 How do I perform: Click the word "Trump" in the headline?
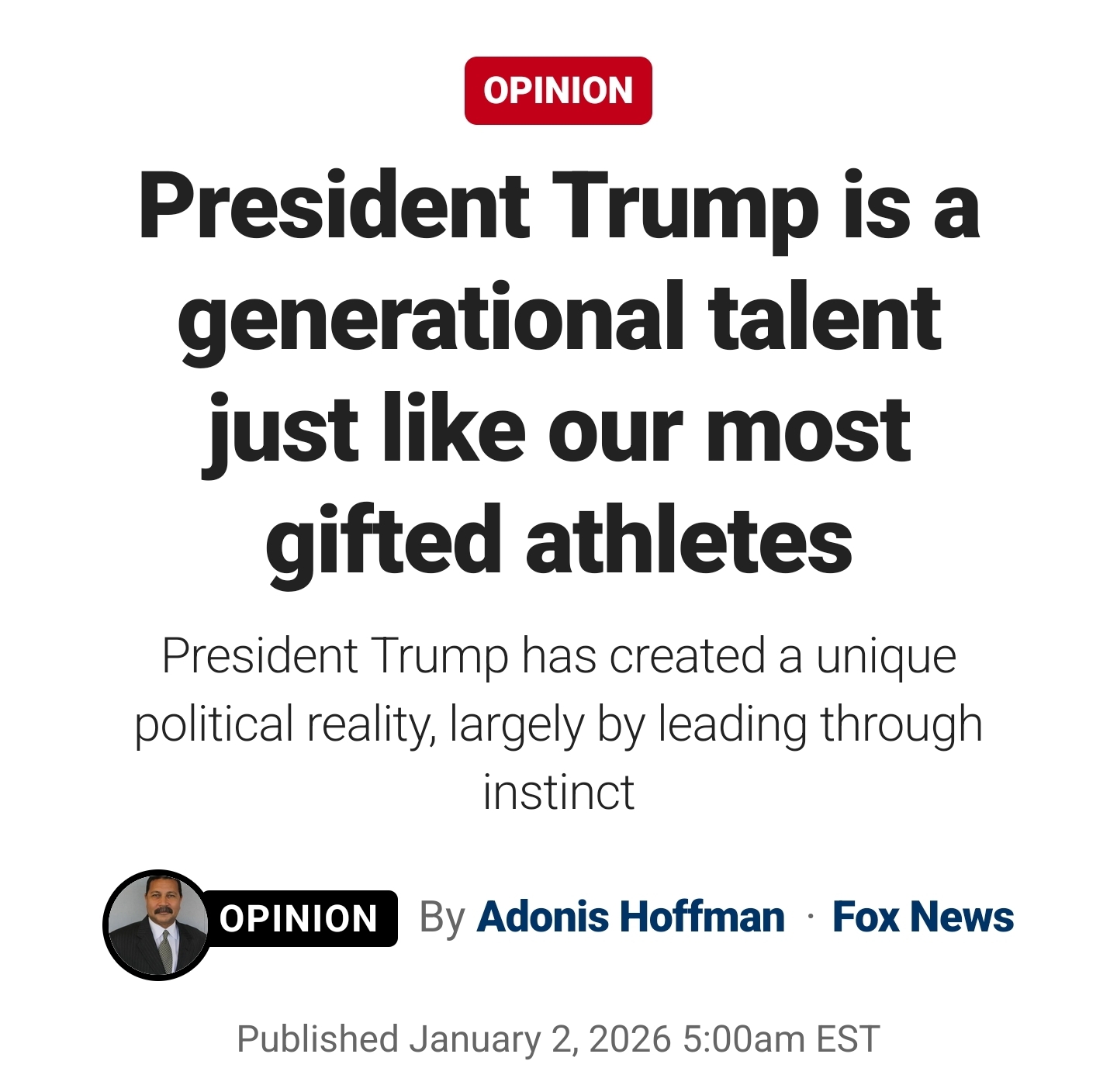[684, 207]
